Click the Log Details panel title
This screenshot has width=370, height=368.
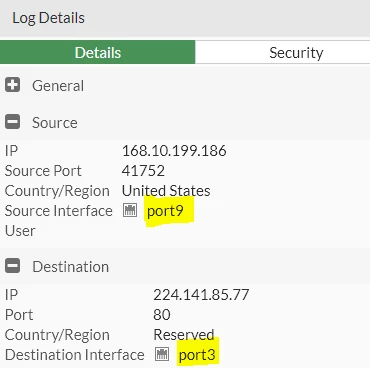pos(48,18)
